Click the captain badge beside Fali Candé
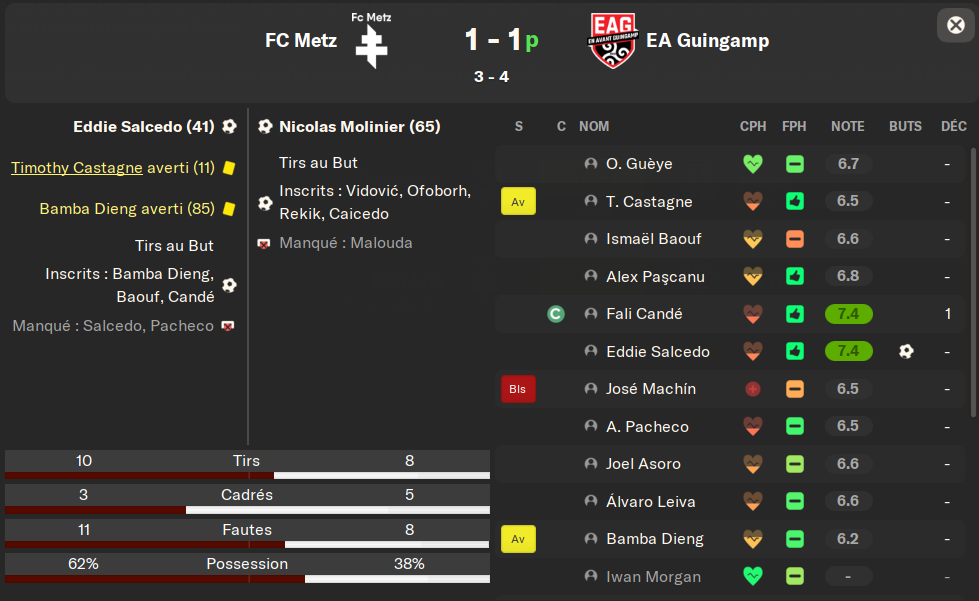 pyautogui.click(x=556, y=314)
